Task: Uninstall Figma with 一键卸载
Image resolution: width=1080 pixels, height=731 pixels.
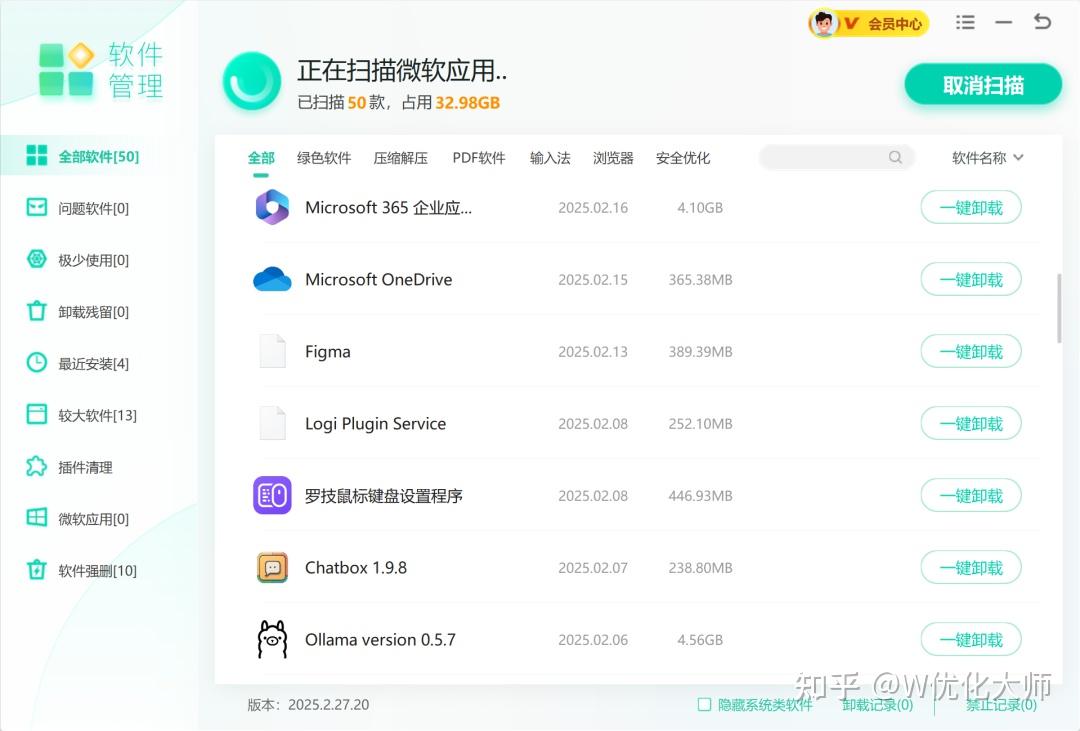Action: [970, 351]
